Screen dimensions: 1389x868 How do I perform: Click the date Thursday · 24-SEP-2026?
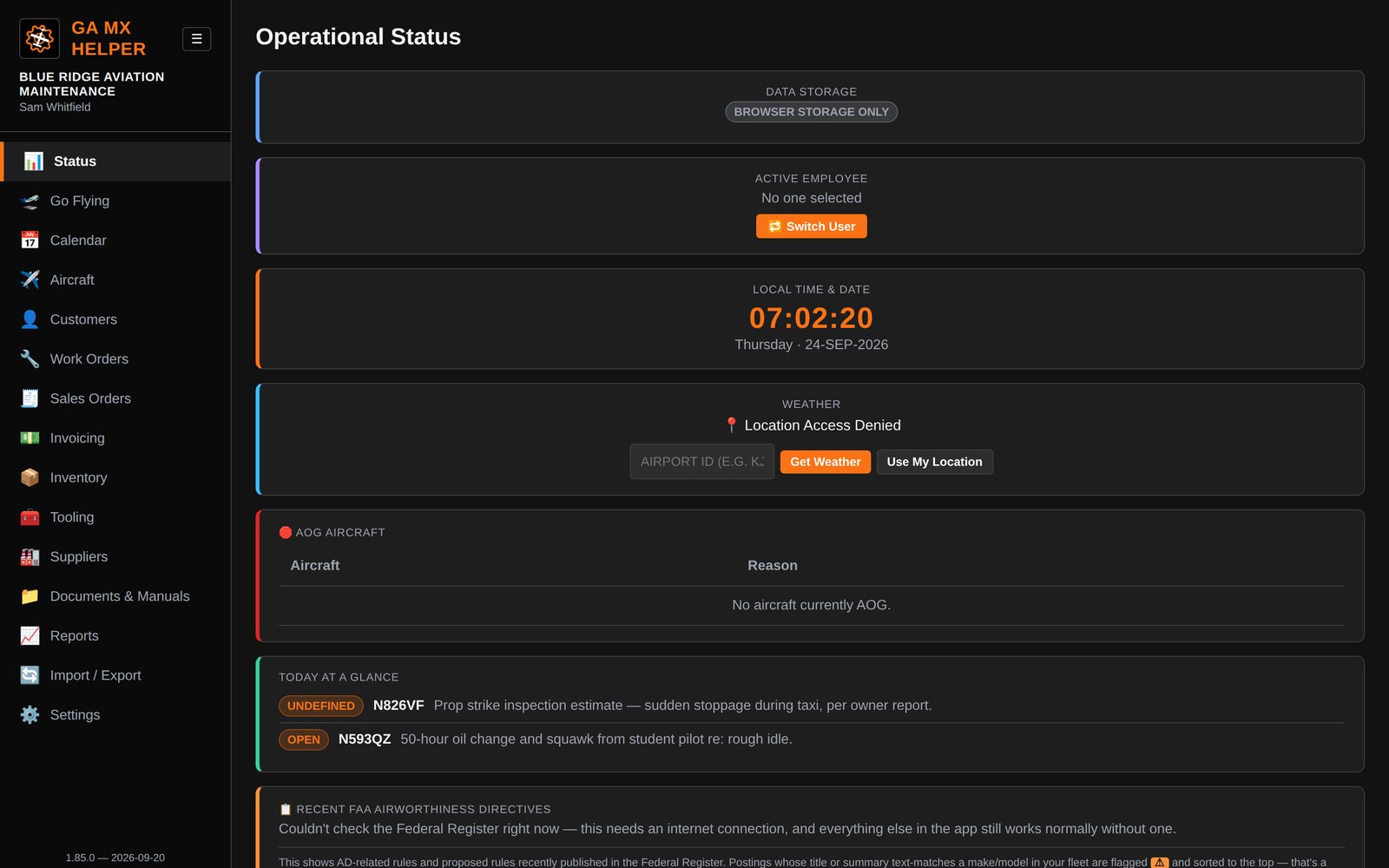pyautogui.click(x=811, y=345)
